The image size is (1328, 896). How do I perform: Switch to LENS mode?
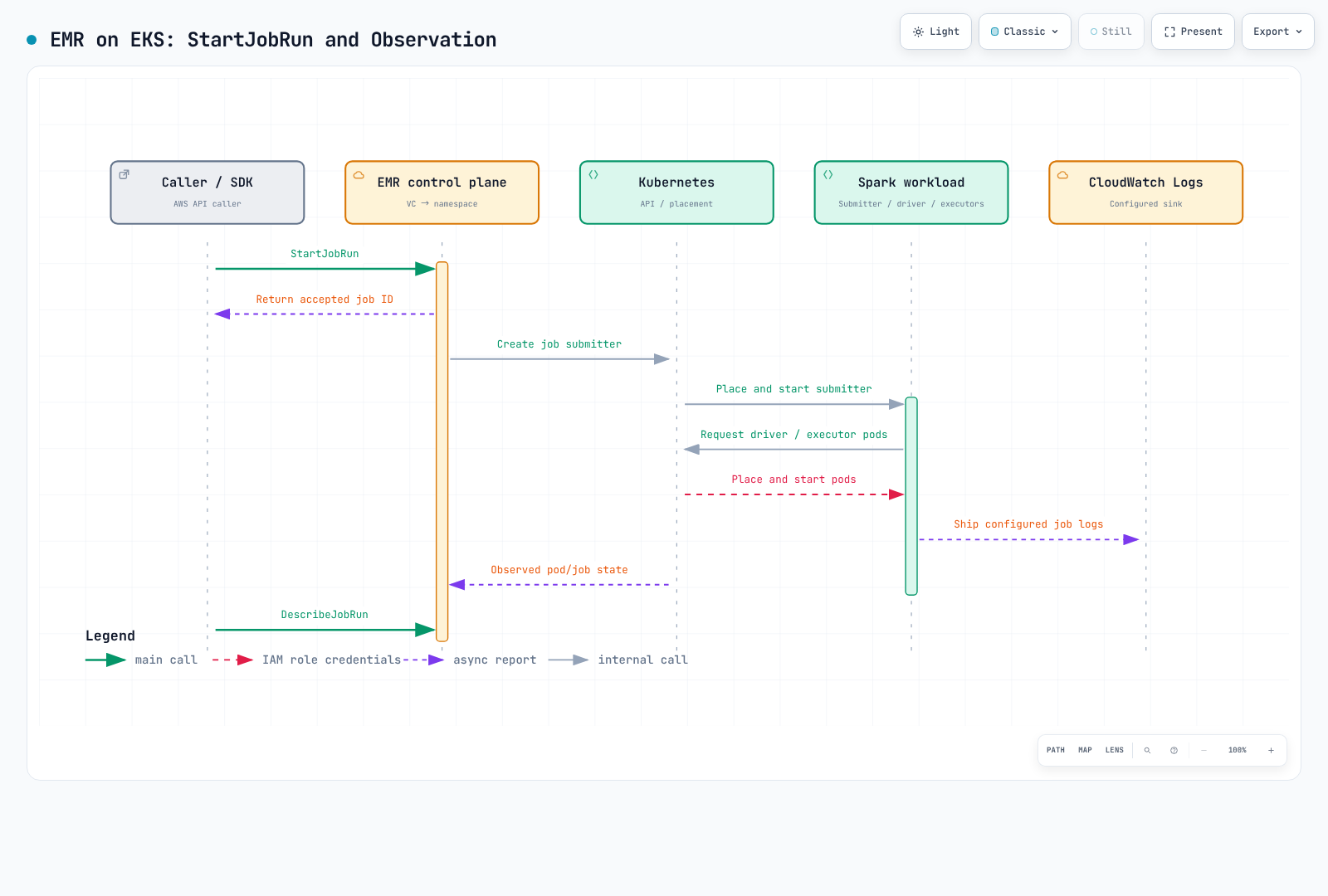click(1115, 750)
